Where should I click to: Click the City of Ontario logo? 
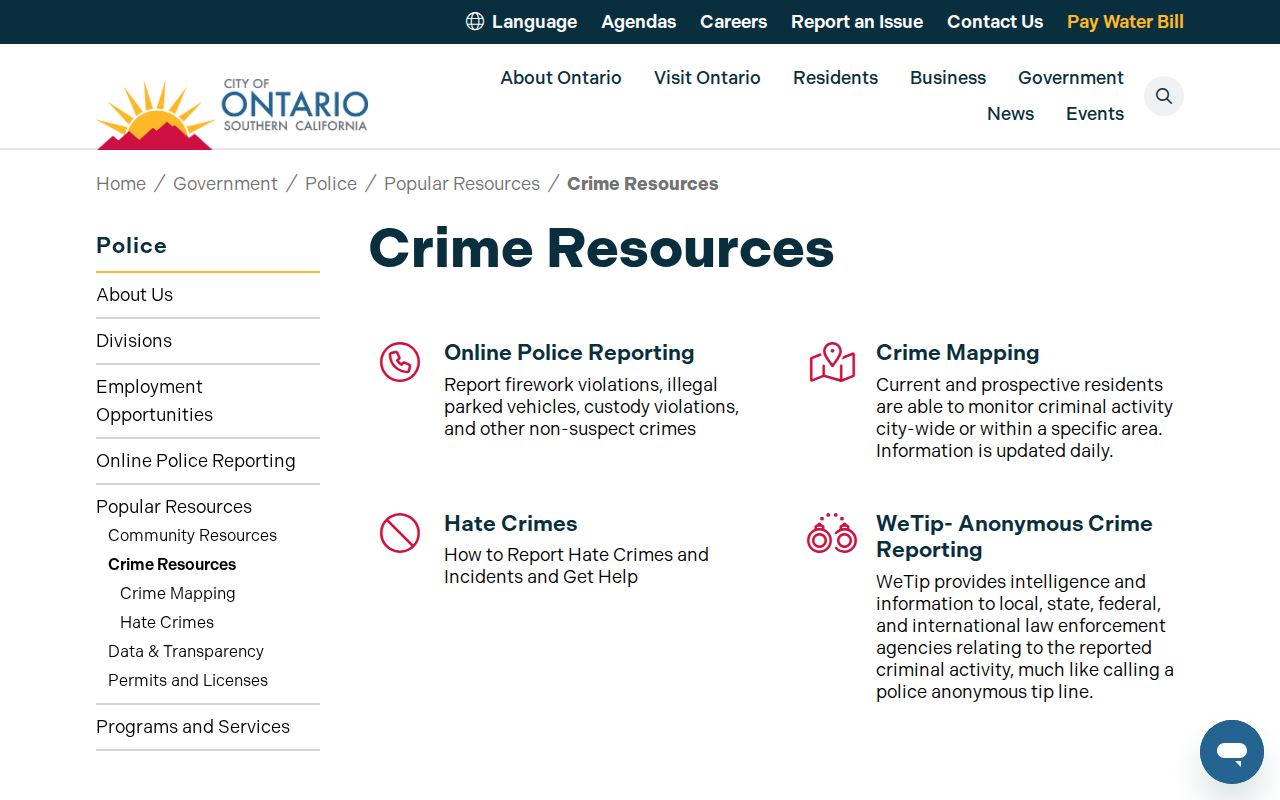coord(232,114)
